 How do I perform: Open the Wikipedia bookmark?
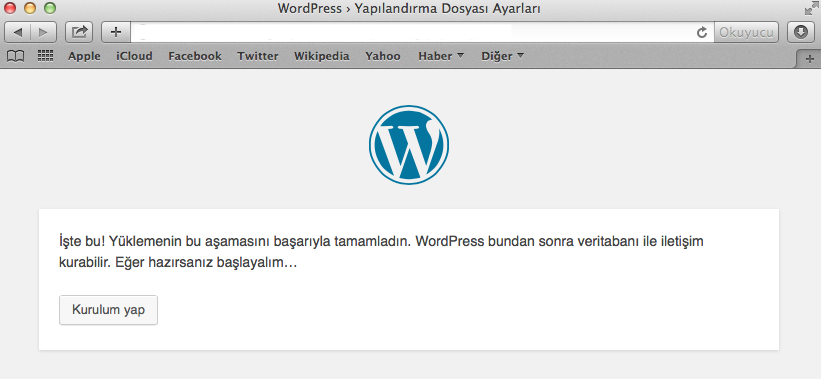click(x=321, y=56)
